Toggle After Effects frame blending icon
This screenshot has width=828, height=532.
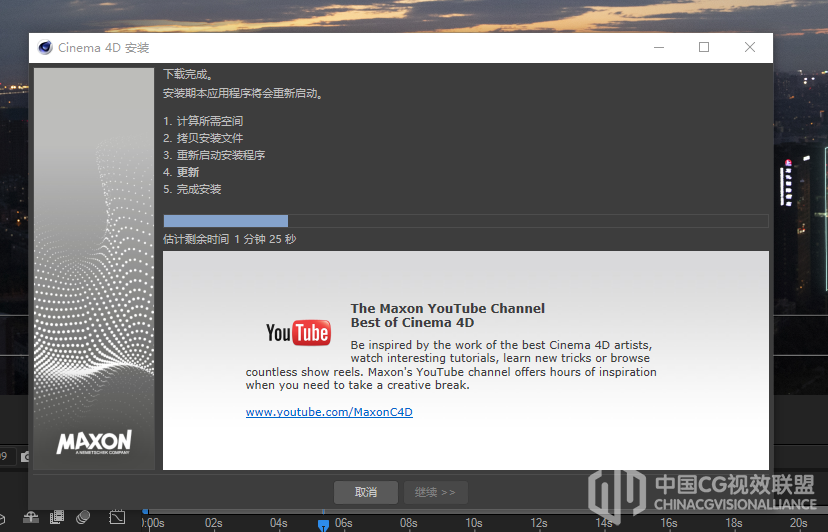coord(57,517)
